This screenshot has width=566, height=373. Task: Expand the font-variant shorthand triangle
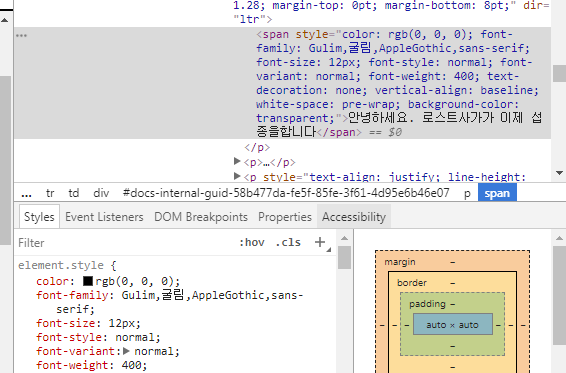[x=126, y=351]
